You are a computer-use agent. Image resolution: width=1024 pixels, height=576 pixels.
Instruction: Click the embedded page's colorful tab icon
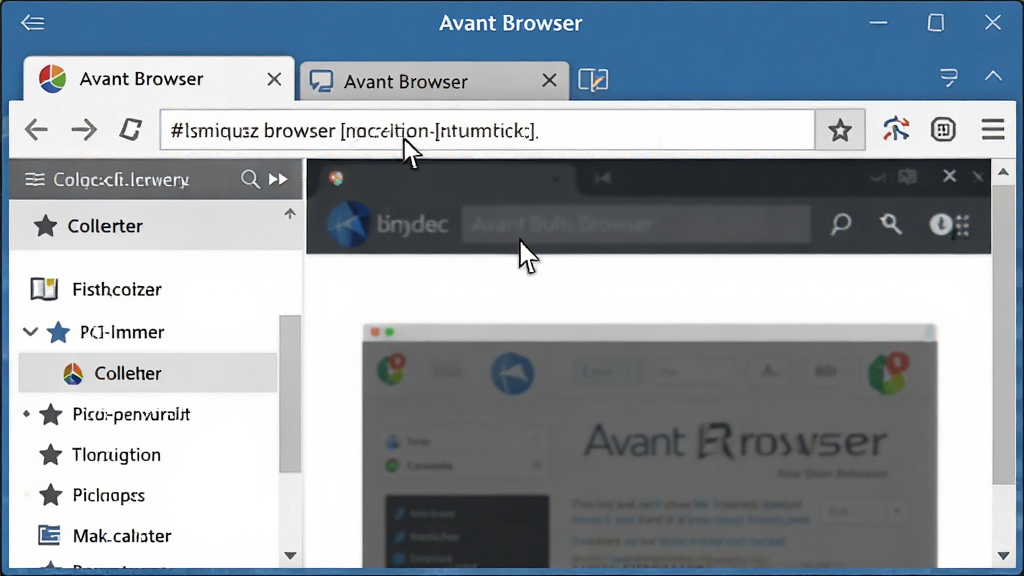[x=336, y=178]
